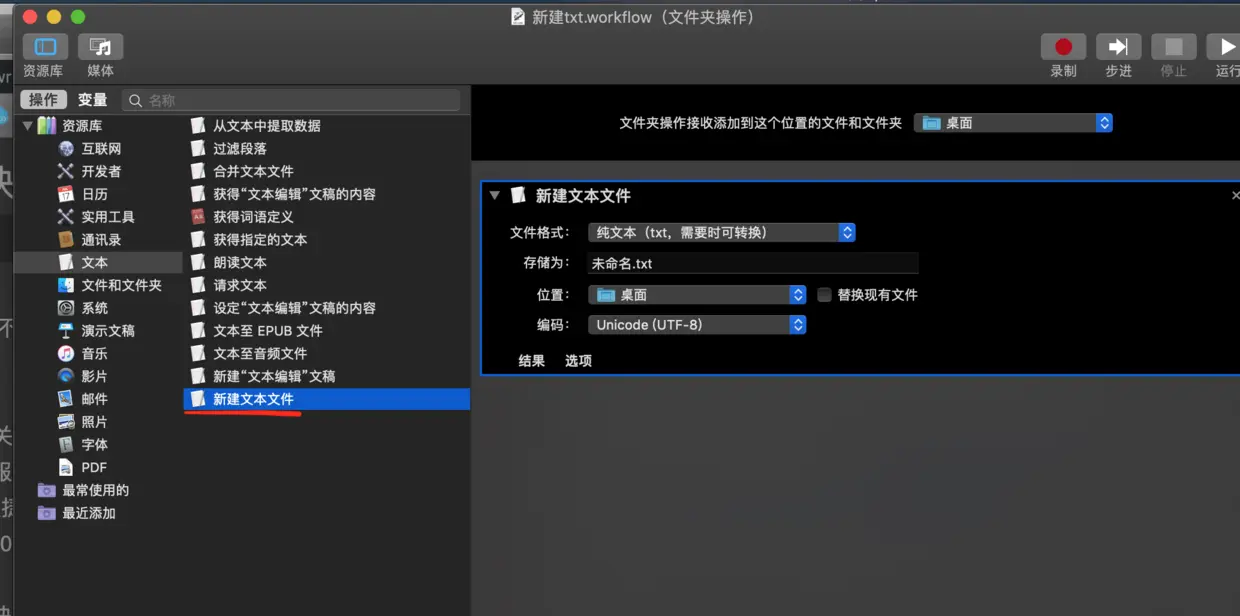Image resolution: width=1240 pixels, height=616 pixels.
Task: Click the 结果 link in the action panel
Action: point(531,361)
